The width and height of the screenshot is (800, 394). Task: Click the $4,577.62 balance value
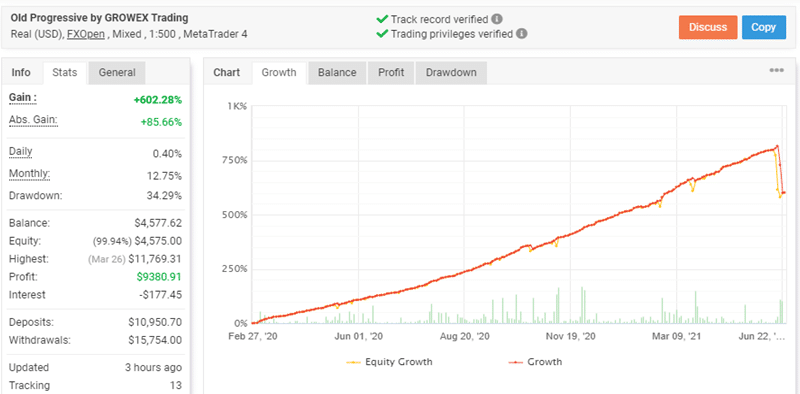coord(158,223)
